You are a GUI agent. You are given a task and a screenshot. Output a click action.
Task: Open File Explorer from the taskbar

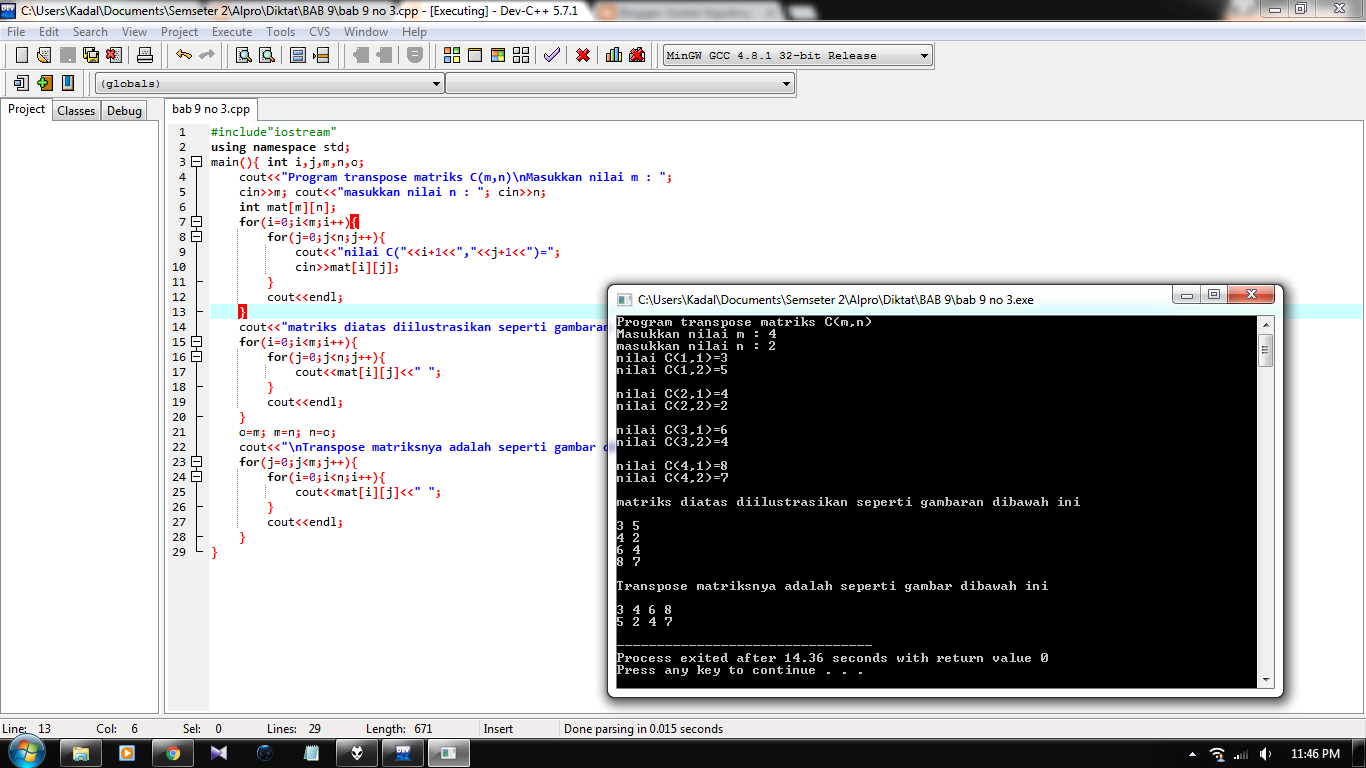pyautogui.click(x=82, y=753)
